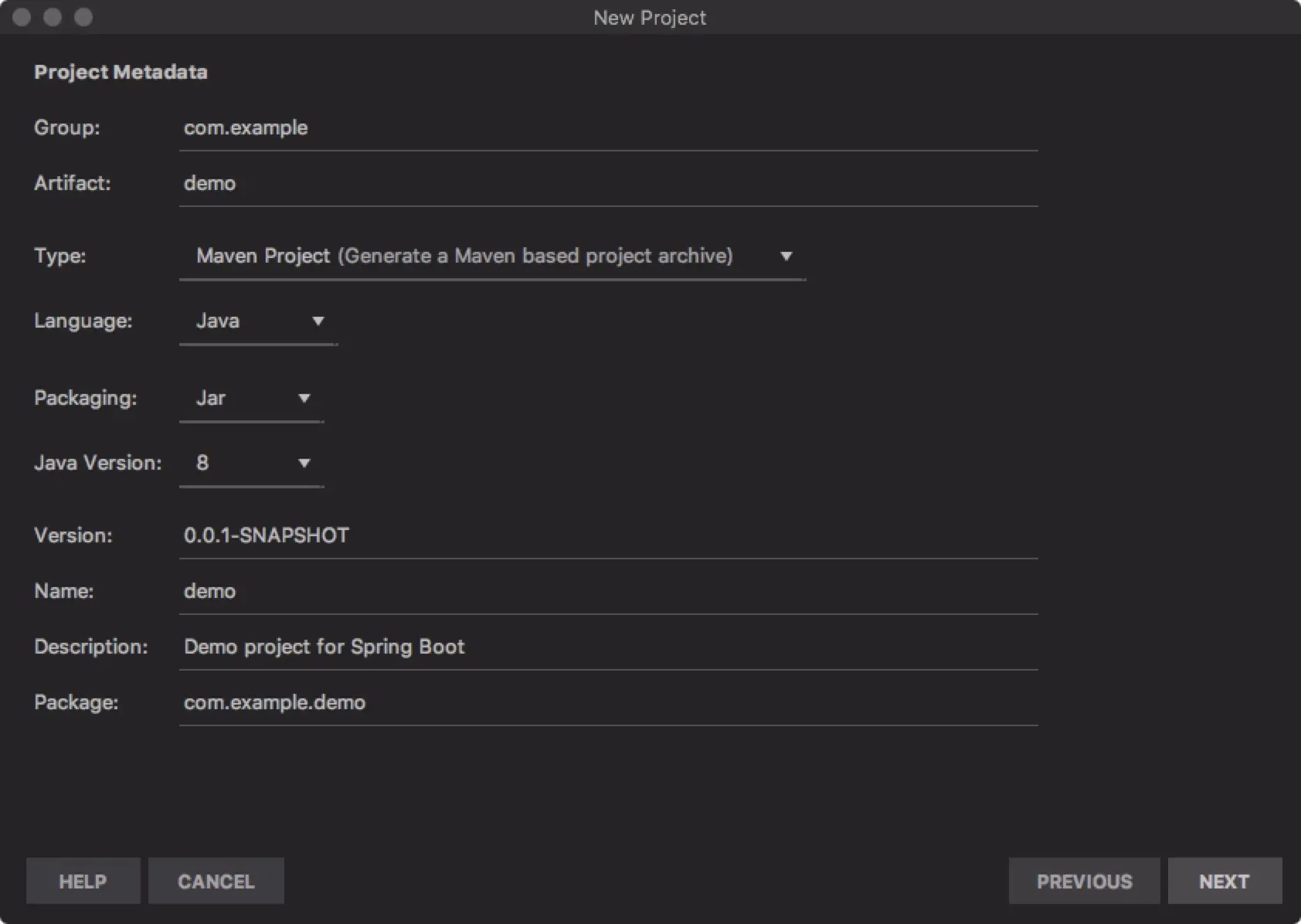Click the Packaging dropdown arrow icon
This screenshot has width=1301, height=924.
click(304, 399)
